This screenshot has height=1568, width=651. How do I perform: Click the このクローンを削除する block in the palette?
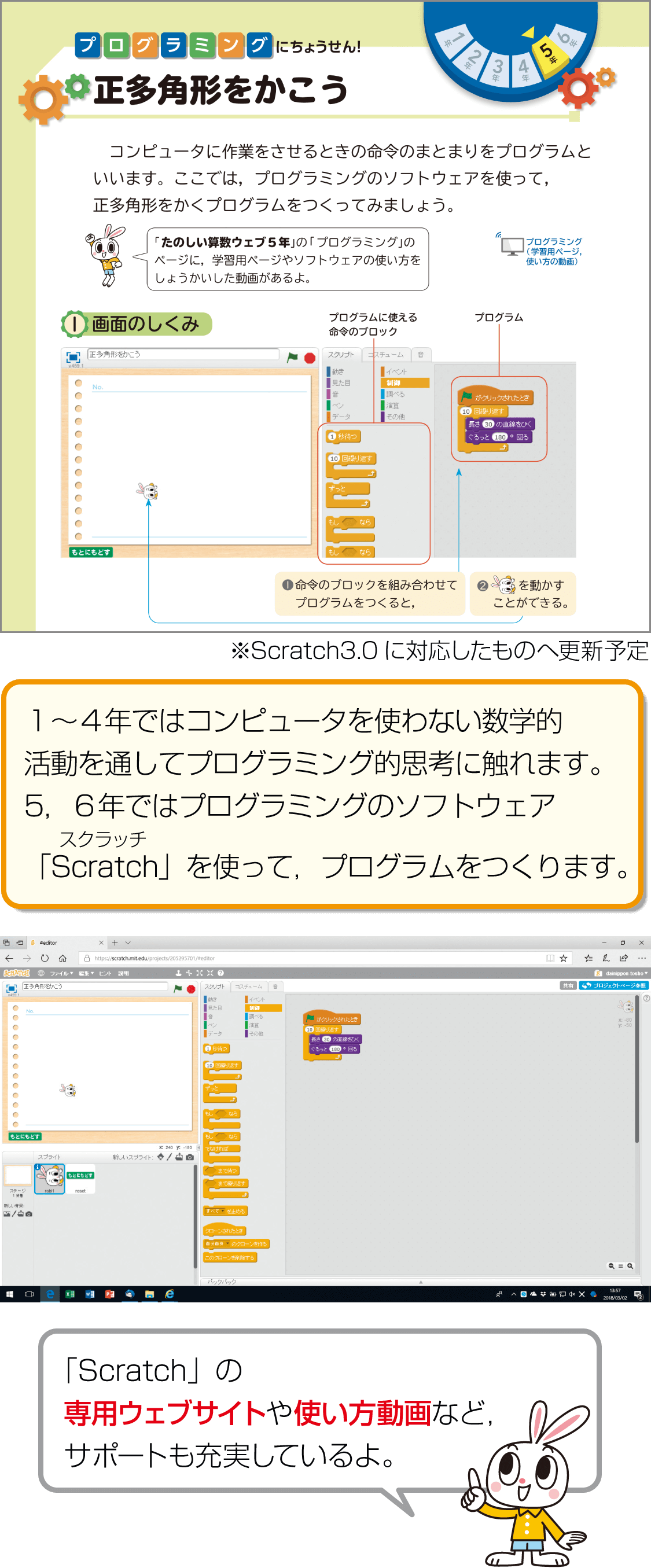(x=230, y=1257)
